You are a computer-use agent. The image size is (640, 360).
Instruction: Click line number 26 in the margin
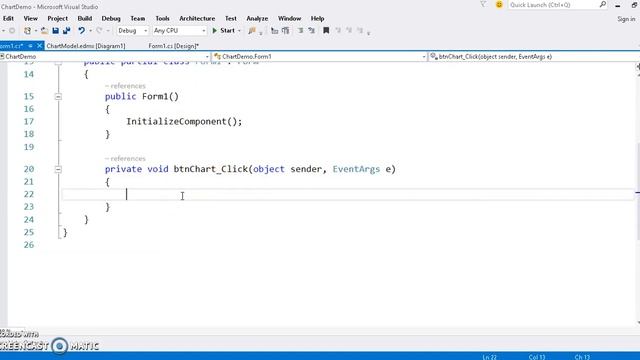pyautogui.click(x=29, y=245)
